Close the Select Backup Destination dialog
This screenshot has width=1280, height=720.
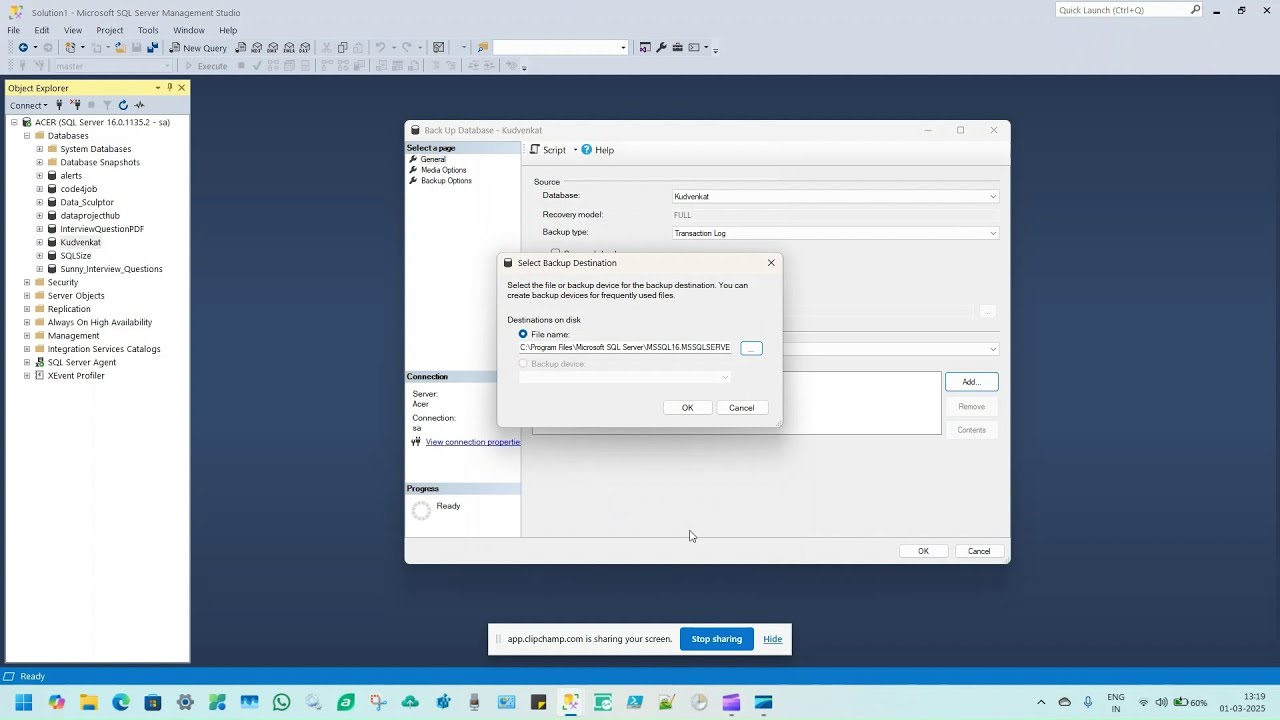(771, 263)
